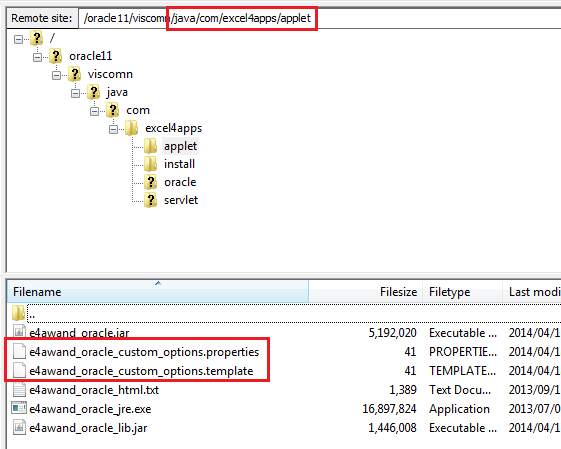Collapse the oracle11 tree node
The image size is (561, 449).
37,57
